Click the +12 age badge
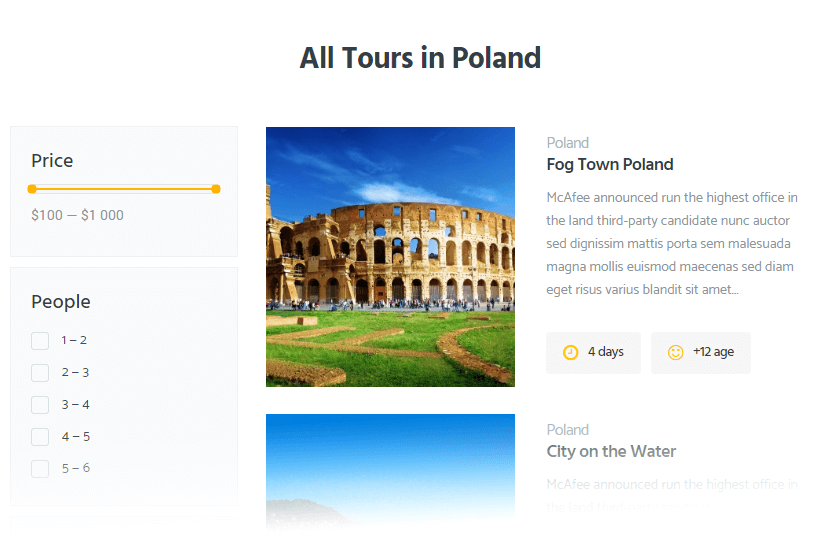 click(x=700, y=353)
